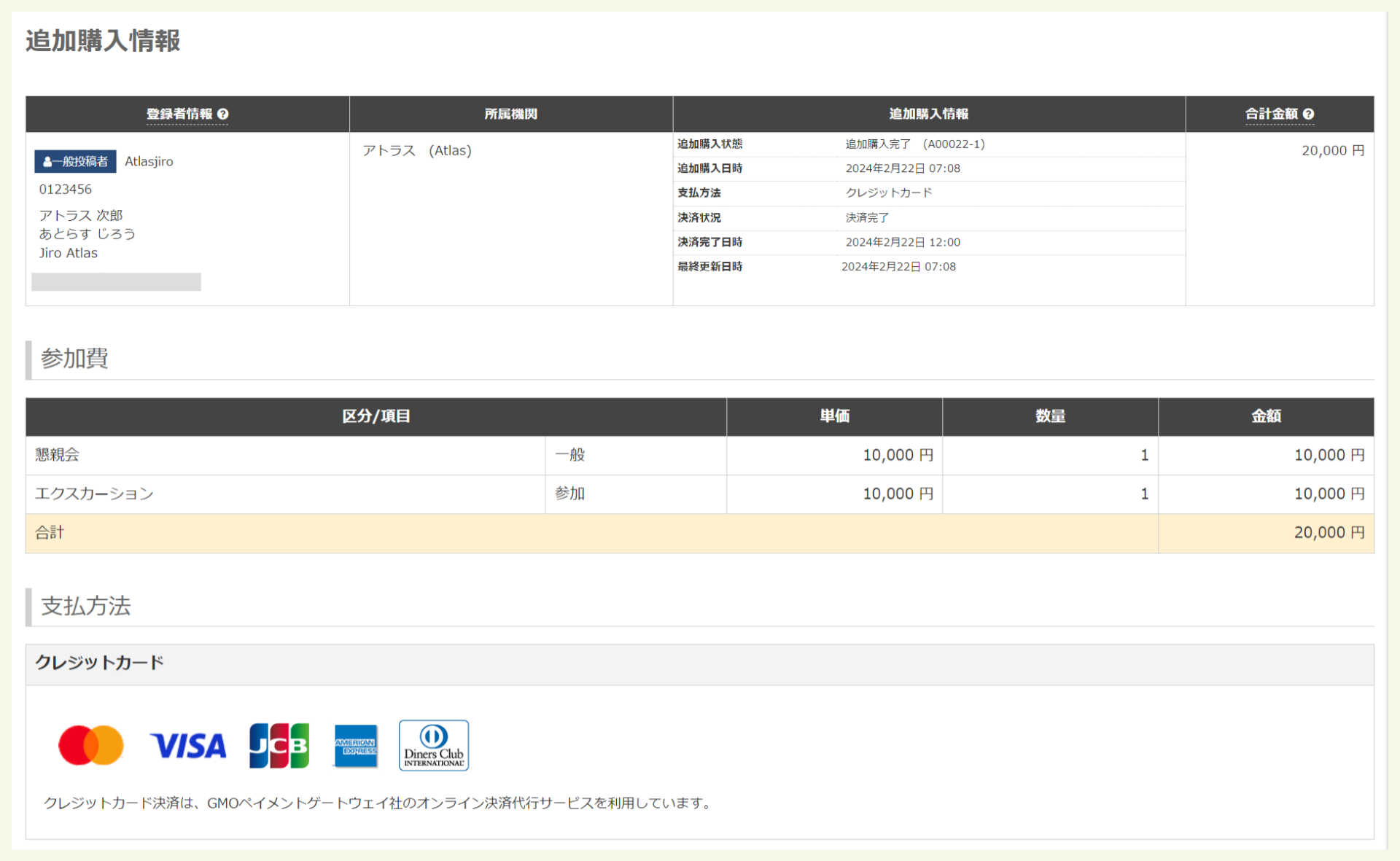
Task: Click the username Atlasjiro
Action: (149, 161)
